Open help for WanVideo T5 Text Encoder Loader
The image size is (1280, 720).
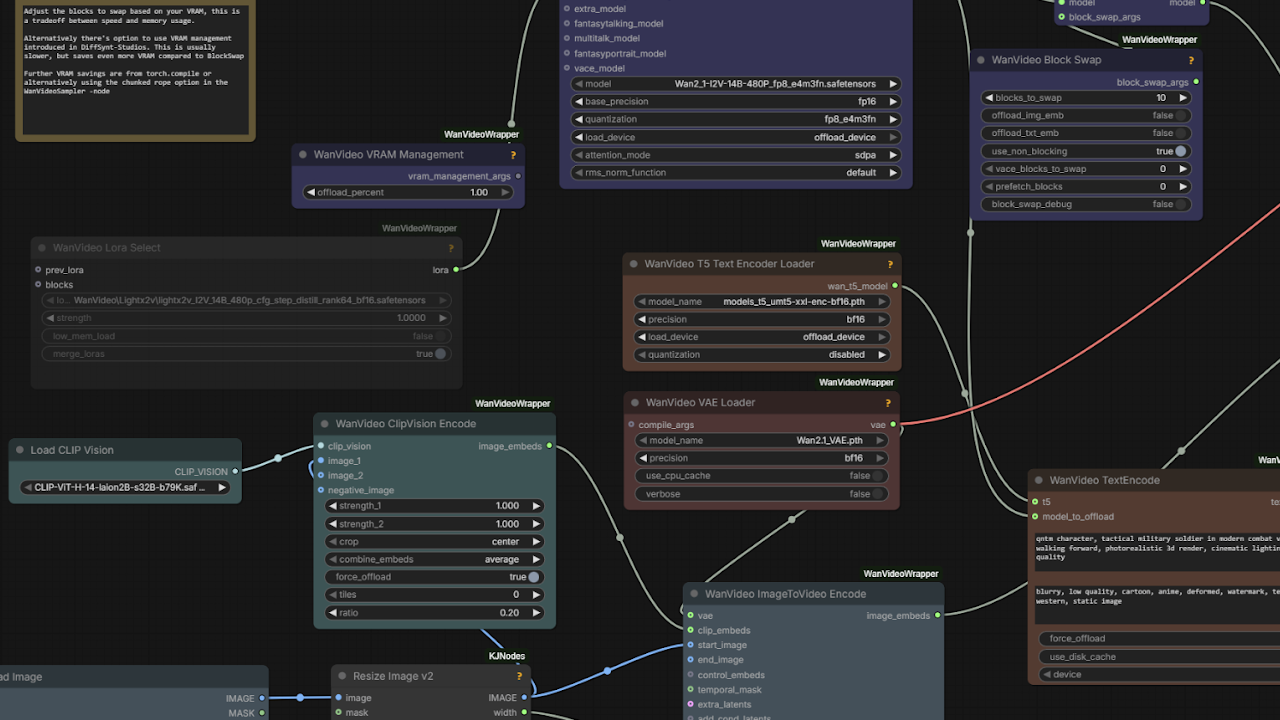tap(890, 264)
